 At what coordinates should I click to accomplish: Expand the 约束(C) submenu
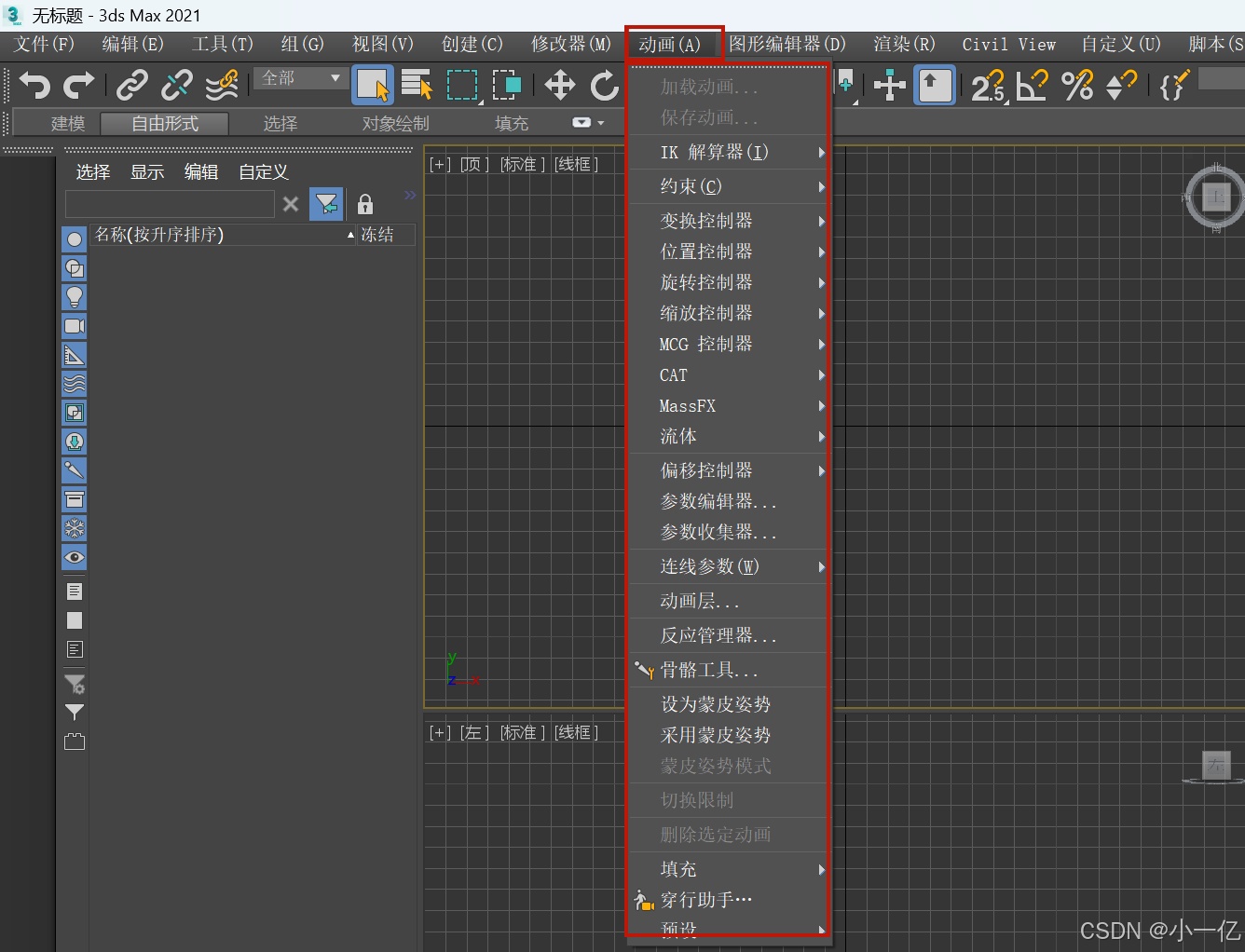(729, 186)
